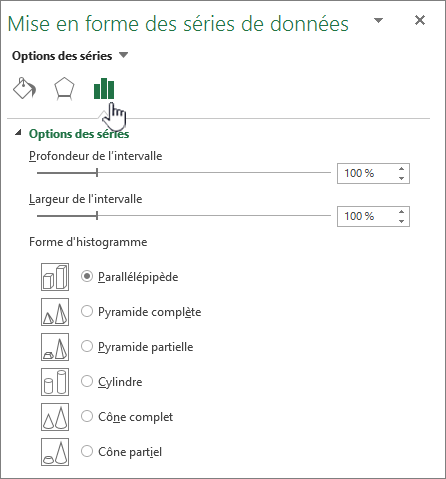Image resolution: width=446 pixels, height=479 pixels.
Task: Select the Cylindre radio button
Action: [87, 381]
